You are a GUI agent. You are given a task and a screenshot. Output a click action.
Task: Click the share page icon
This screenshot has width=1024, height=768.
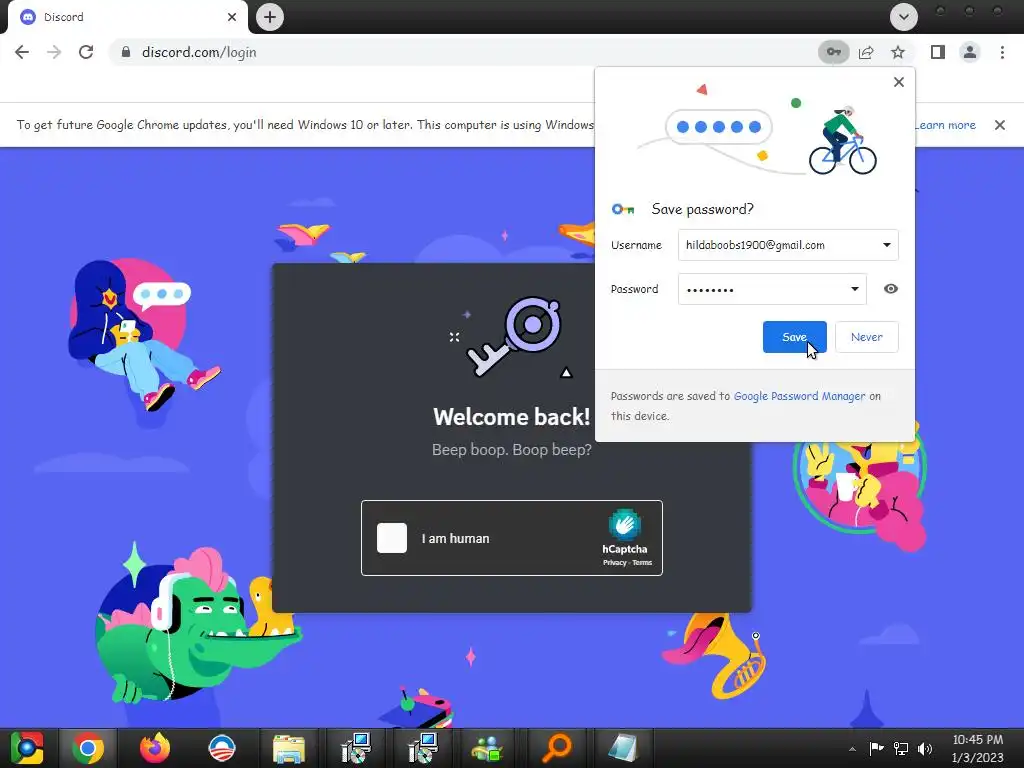point(866,52)
